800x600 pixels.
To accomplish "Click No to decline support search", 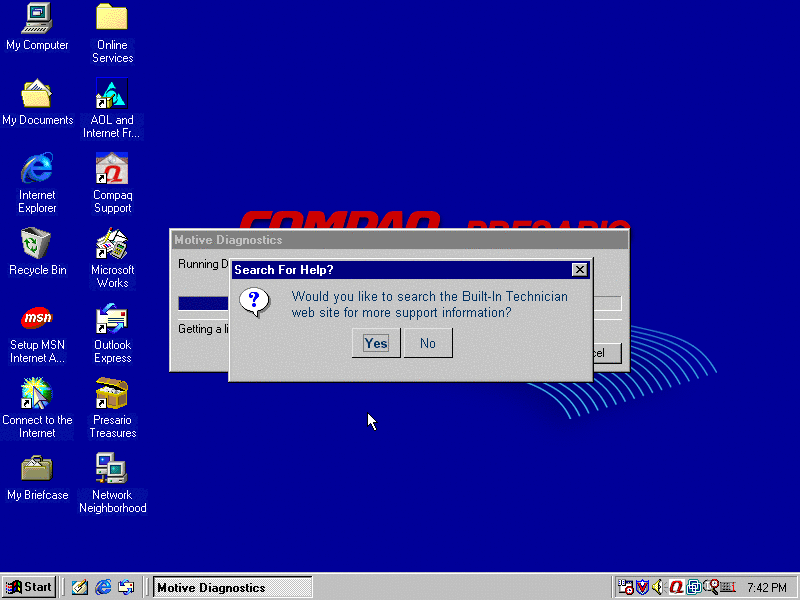I will [x=428, y=343].
